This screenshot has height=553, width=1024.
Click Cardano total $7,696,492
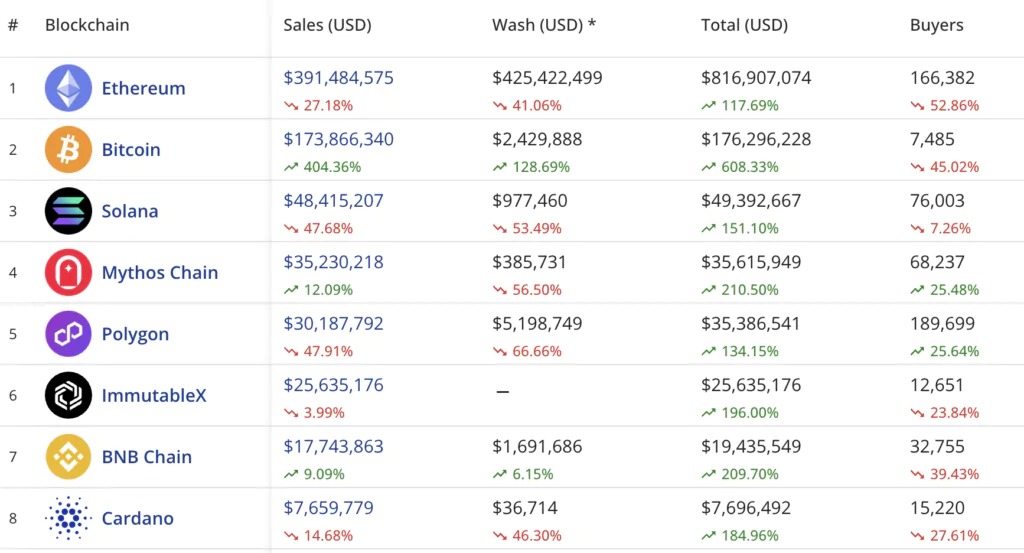pos(746,507)
